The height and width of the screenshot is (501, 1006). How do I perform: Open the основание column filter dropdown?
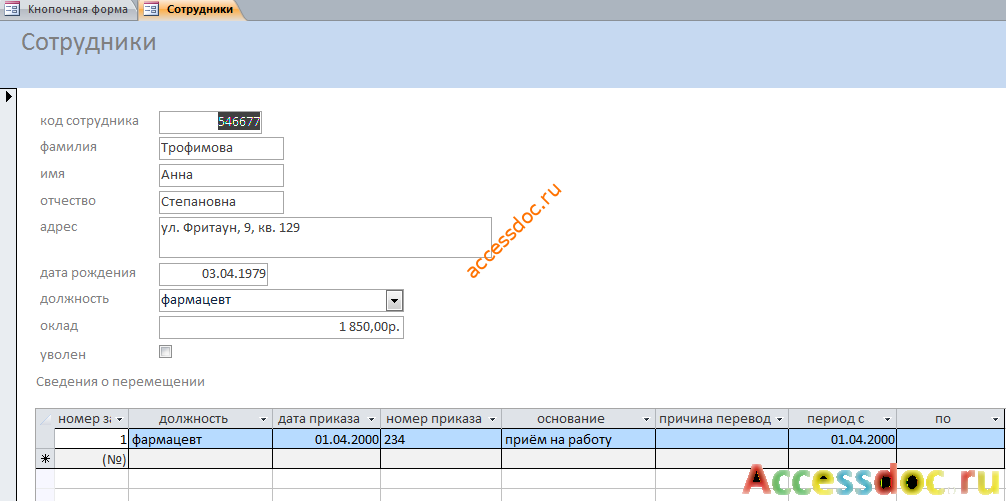[646, 419]
